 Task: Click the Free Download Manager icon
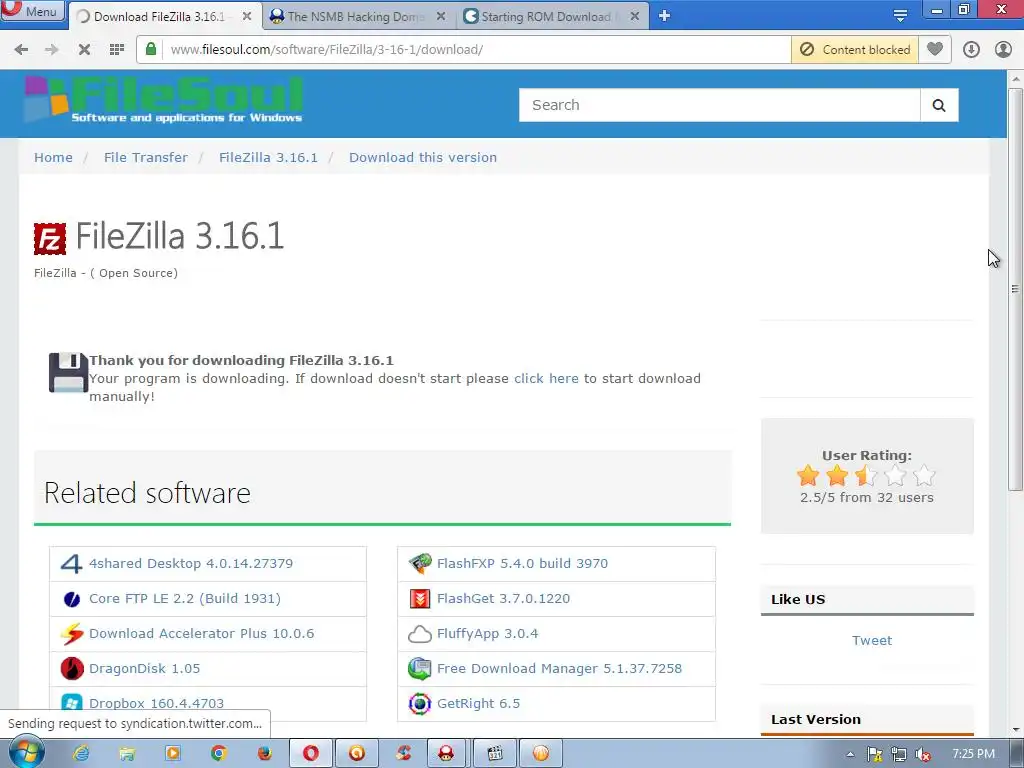pyautogui.click(x=420, y=669)
